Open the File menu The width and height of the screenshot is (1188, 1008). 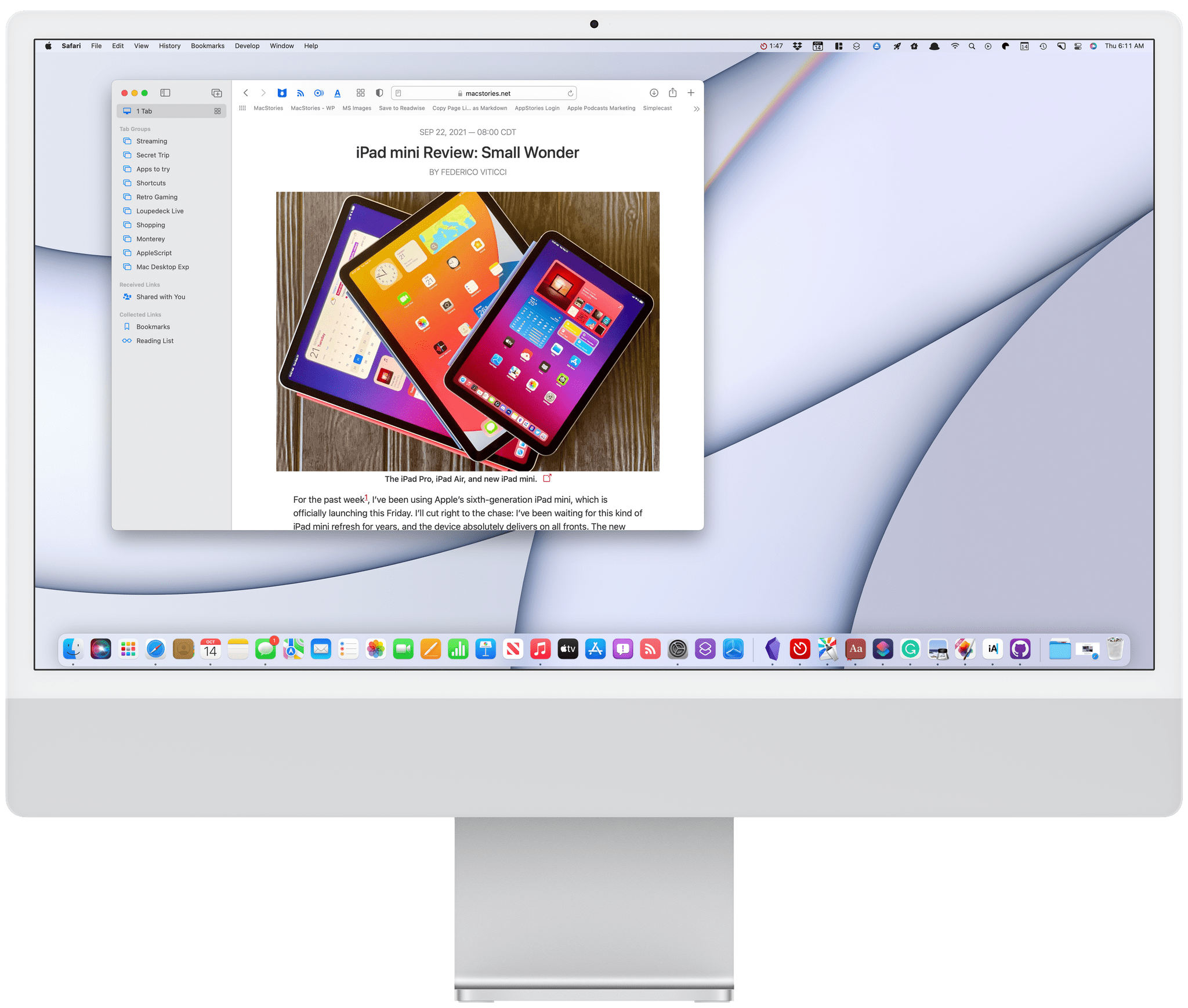tap(96, 46)
